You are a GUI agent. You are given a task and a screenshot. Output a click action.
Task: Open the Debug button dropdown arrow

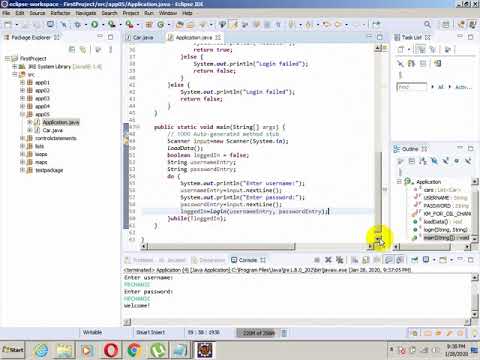pyautogui.click(x=86, y=25)
